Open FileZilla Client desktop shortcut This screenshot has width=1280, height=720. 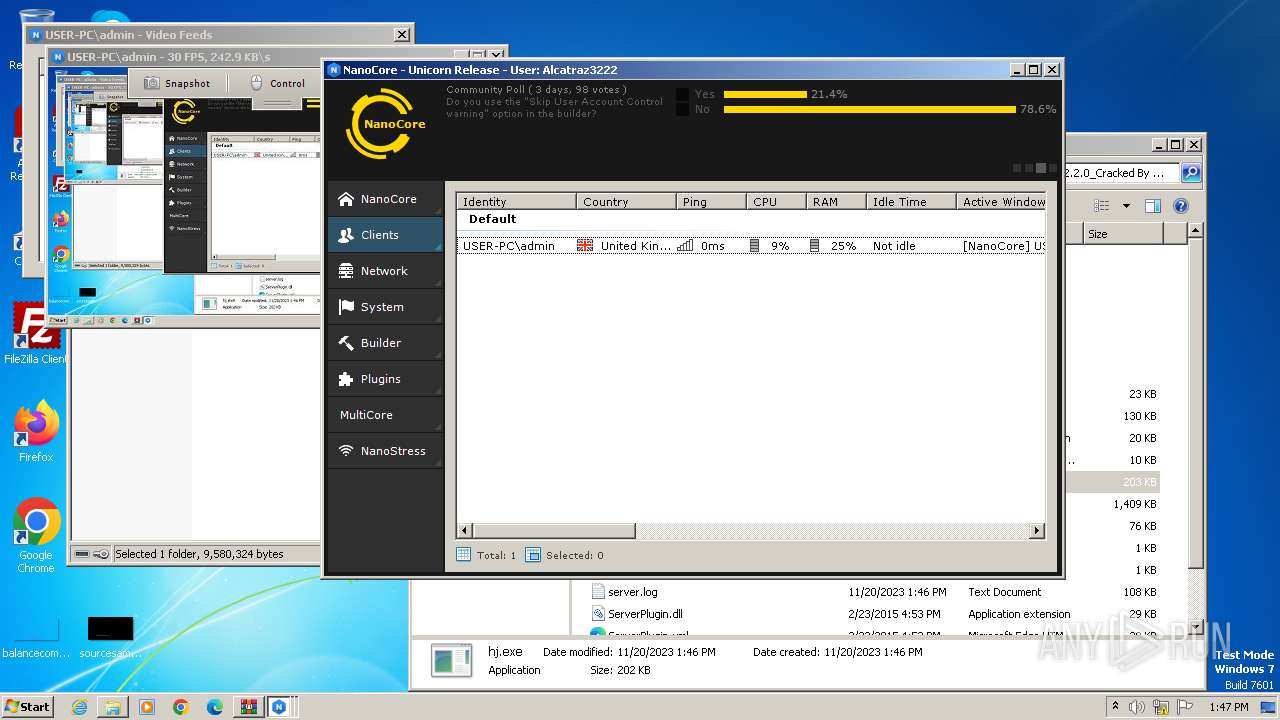click(35, 333)
